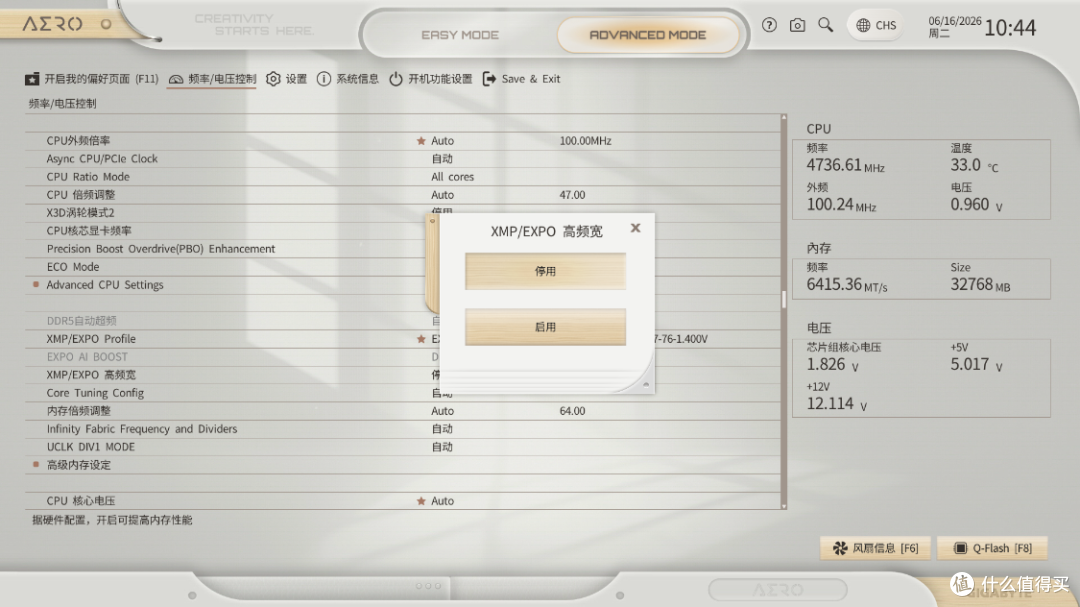Open 风扇信息 [F6] fan info
The height and width of the screenshot is (607, 1080).
(x=875, y=548)
